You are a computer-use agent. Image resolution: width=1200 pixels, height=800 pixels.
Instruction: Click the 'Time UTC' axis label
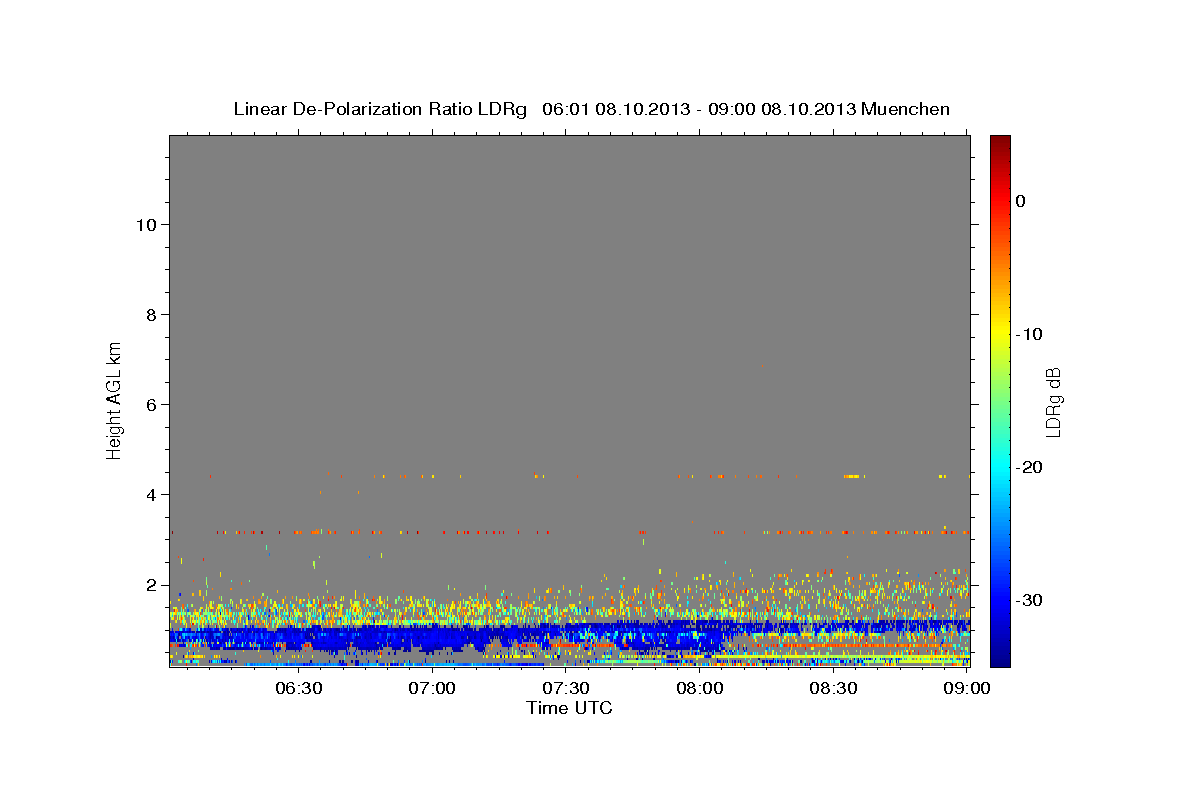click(569, 708)
